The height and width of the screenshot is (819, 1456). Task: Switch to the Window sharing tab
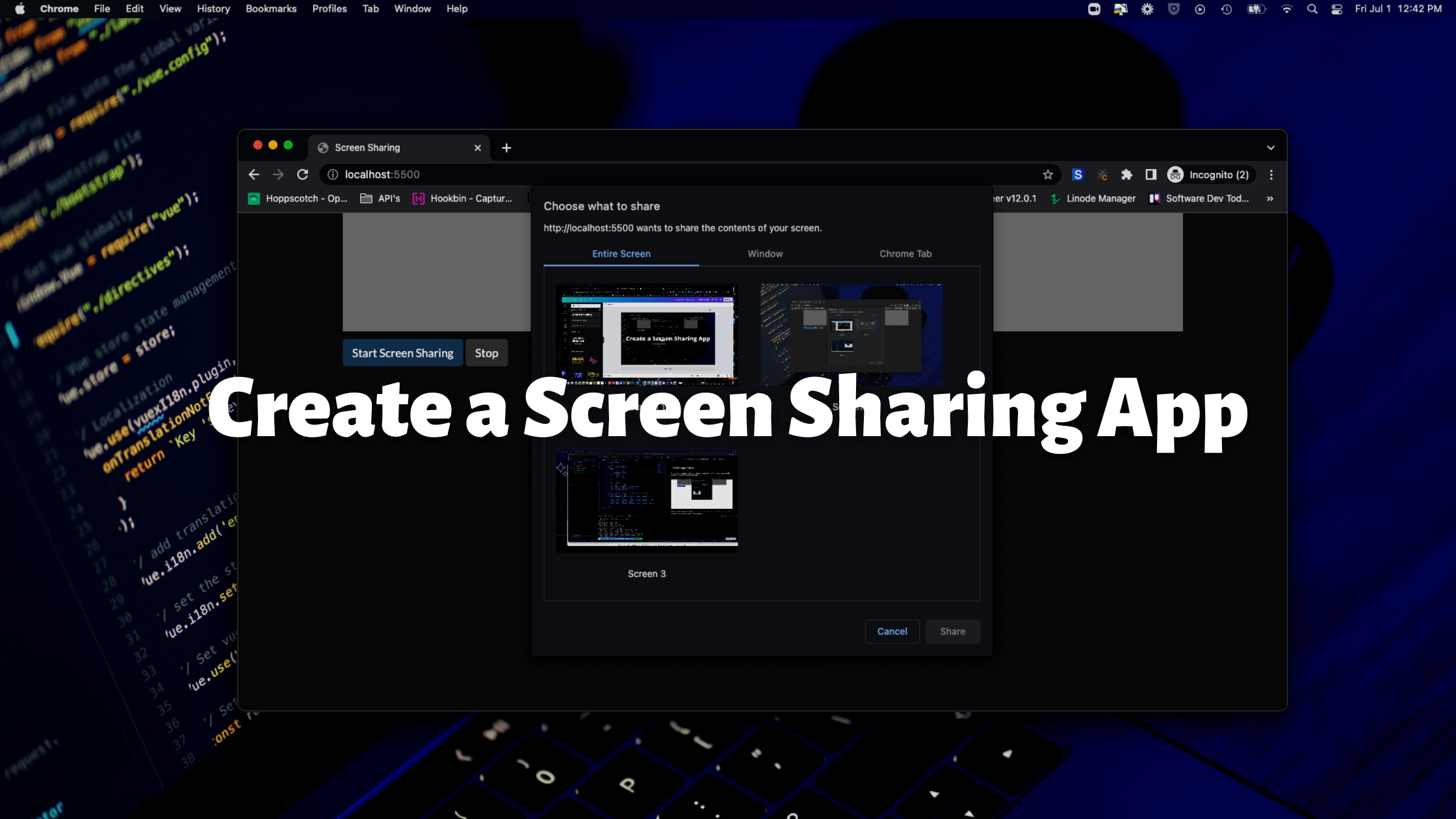click(x=764, y=253)
